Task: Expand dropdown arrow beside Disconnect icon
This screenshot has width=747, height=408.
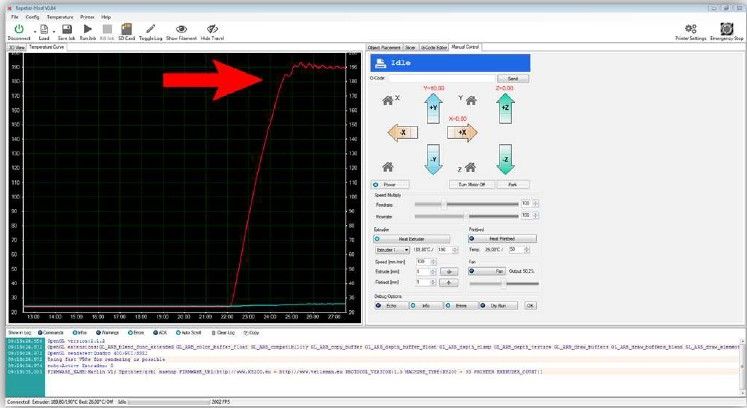Action: (35, 31)
